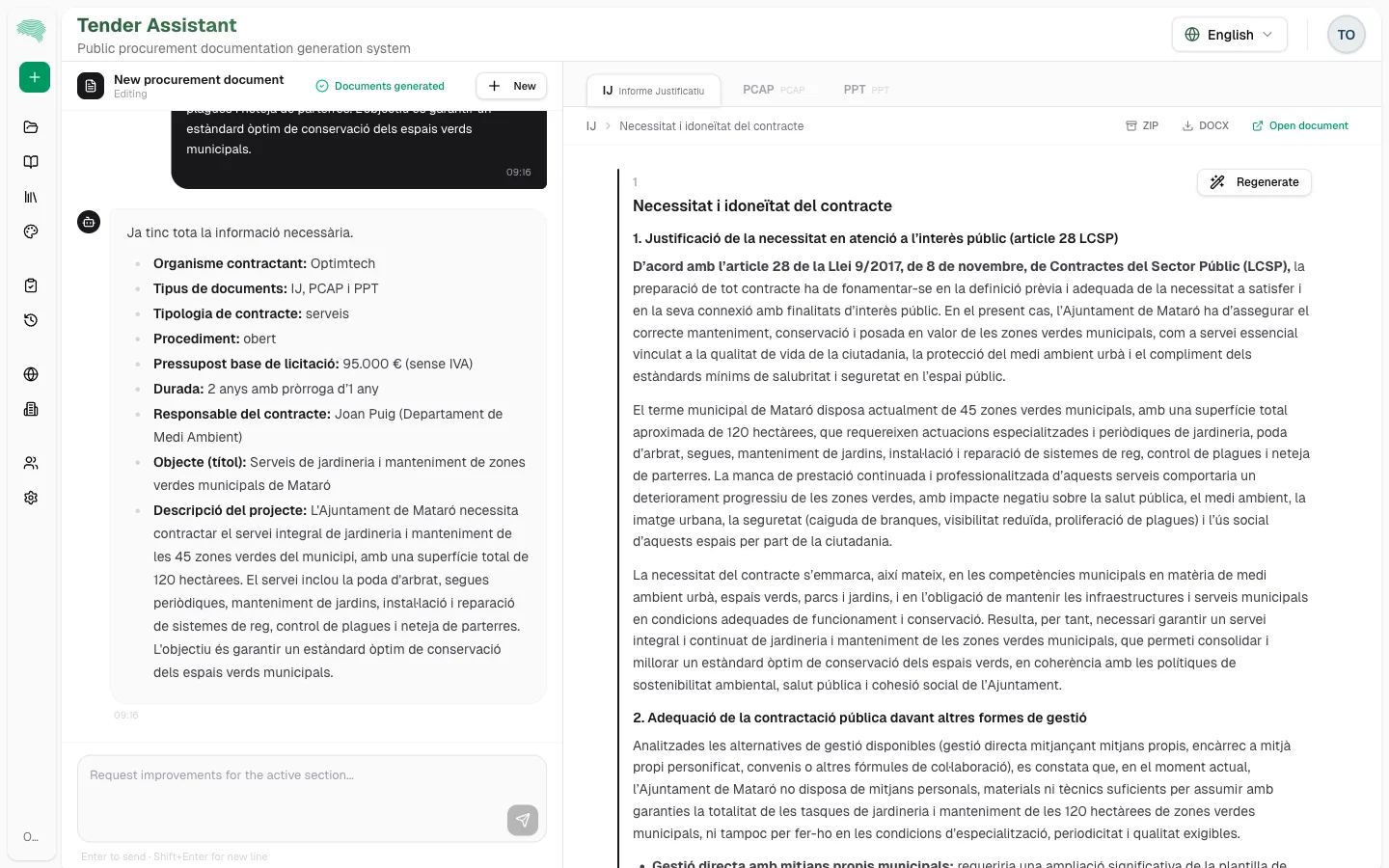
Task: Select the printer icon in the sidebar
Action: (x=31, y=409)
